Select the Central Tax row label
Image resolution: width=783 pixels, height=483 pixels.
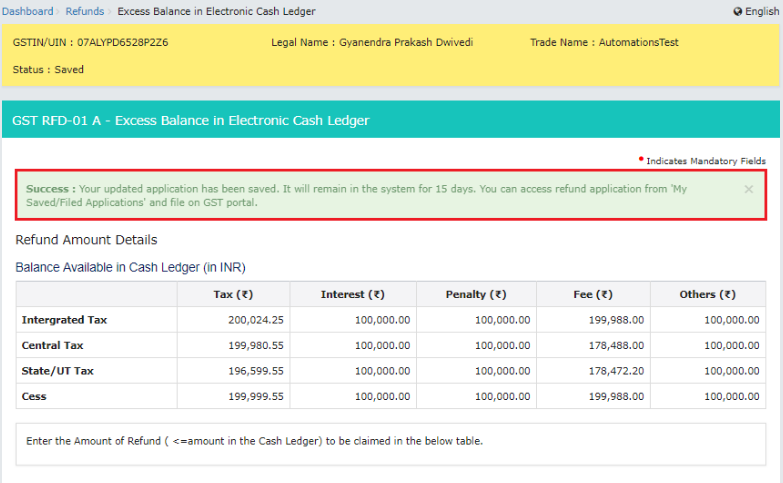click(x=52, y=345)
